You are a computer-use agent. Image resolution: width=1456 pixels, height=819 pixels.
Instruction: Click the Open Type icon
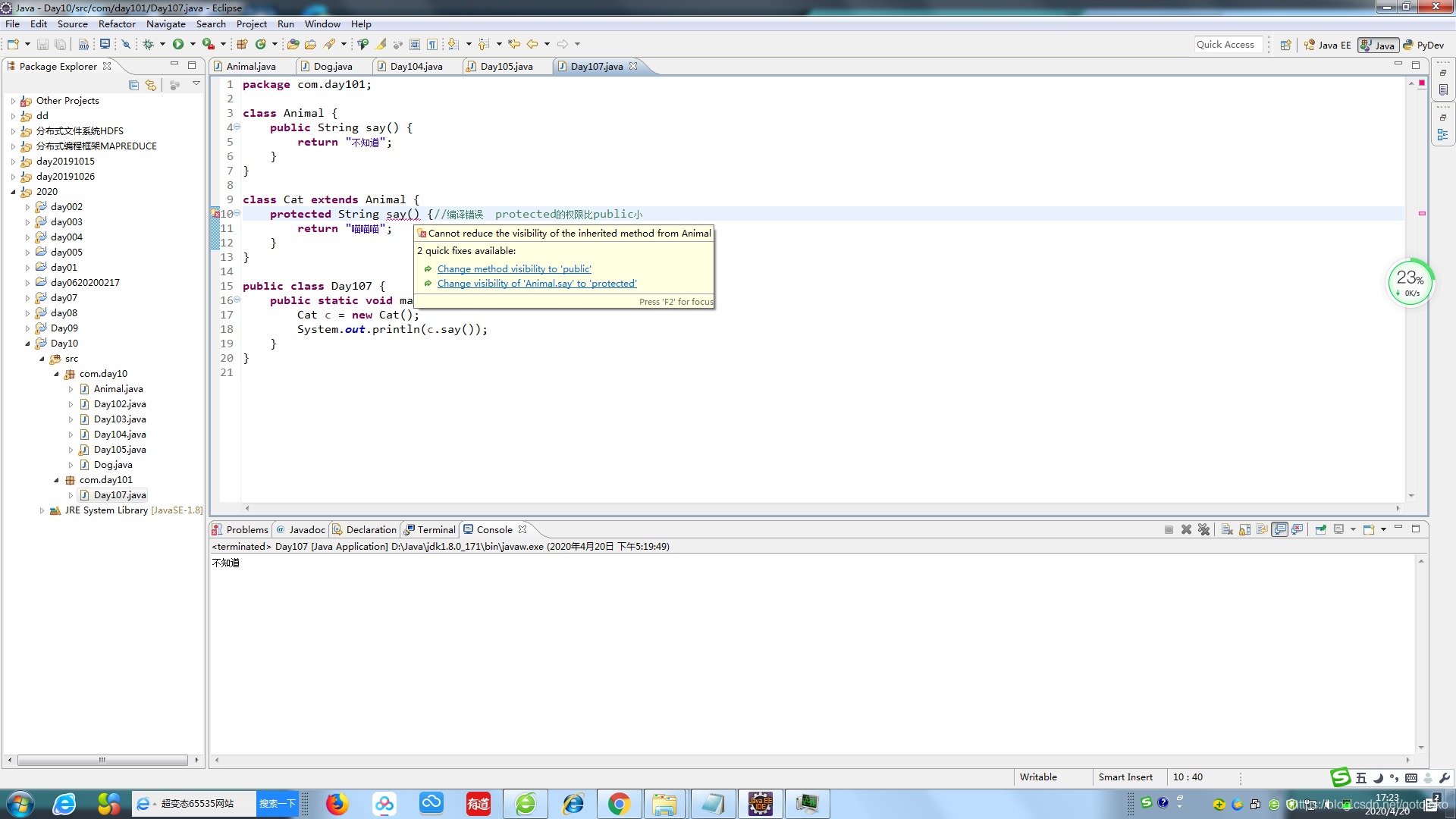click(x=293, y=44)
